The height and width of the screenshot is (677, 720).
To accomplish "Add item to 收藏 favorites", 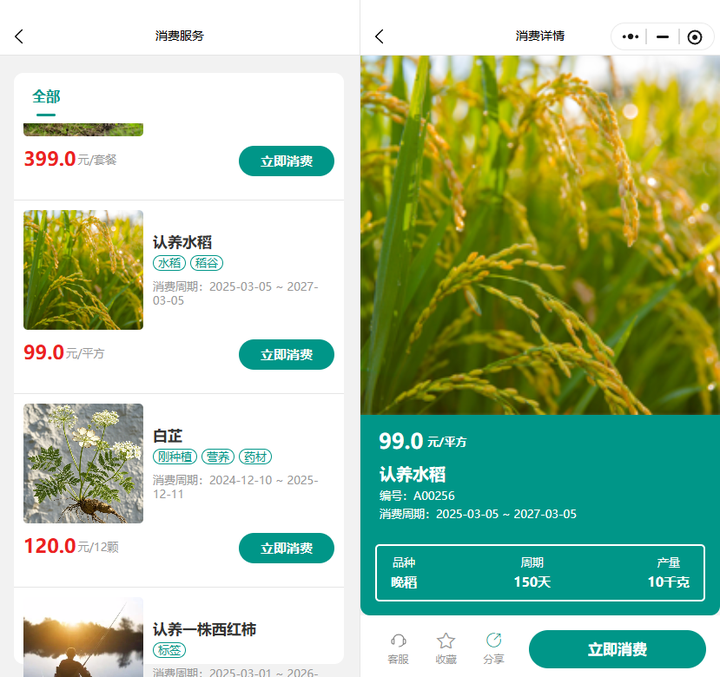I will pyautogui.click(x=446, y=647).
